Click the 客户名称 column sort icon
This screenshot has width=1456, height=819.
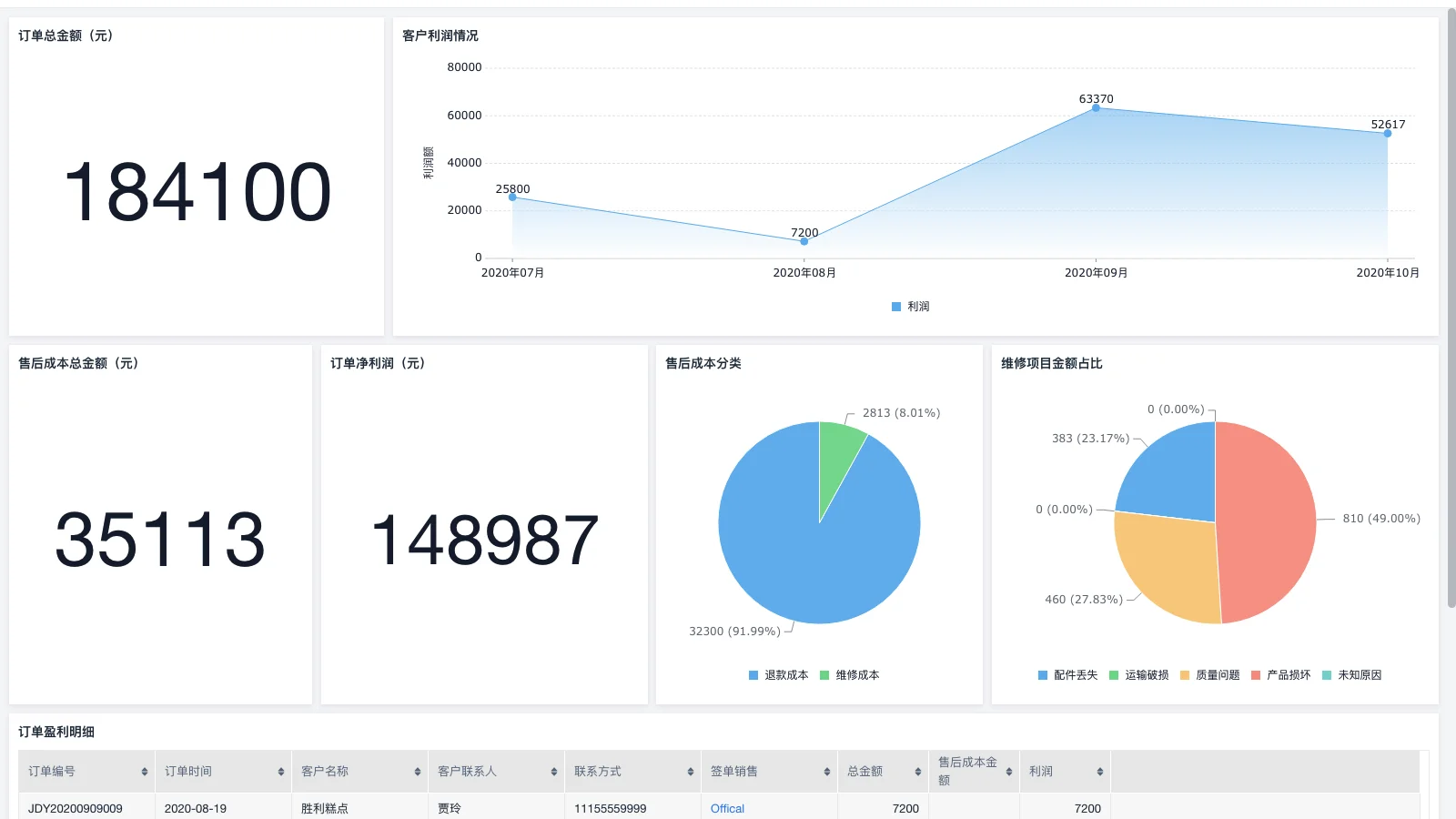pos(417,771)
